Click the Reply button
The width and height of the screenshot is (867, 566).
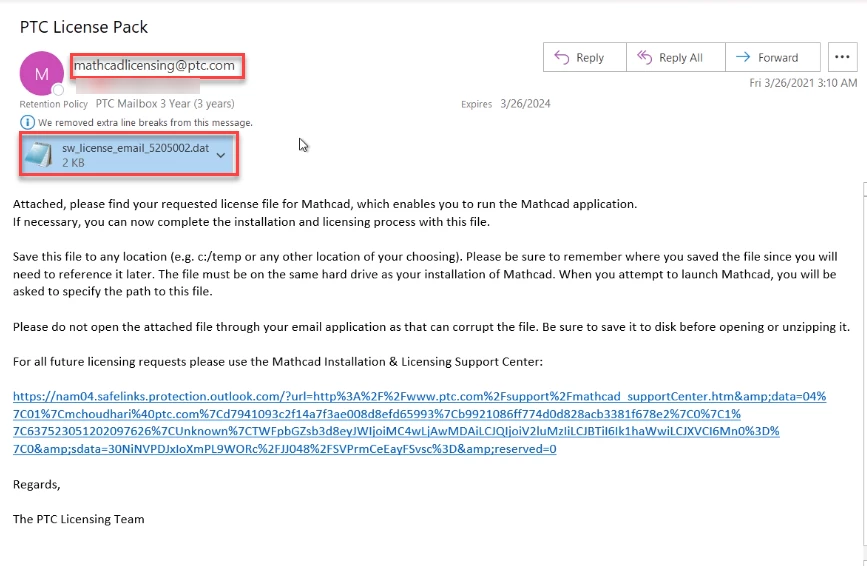pyautogui.click(x=584, y=57)
